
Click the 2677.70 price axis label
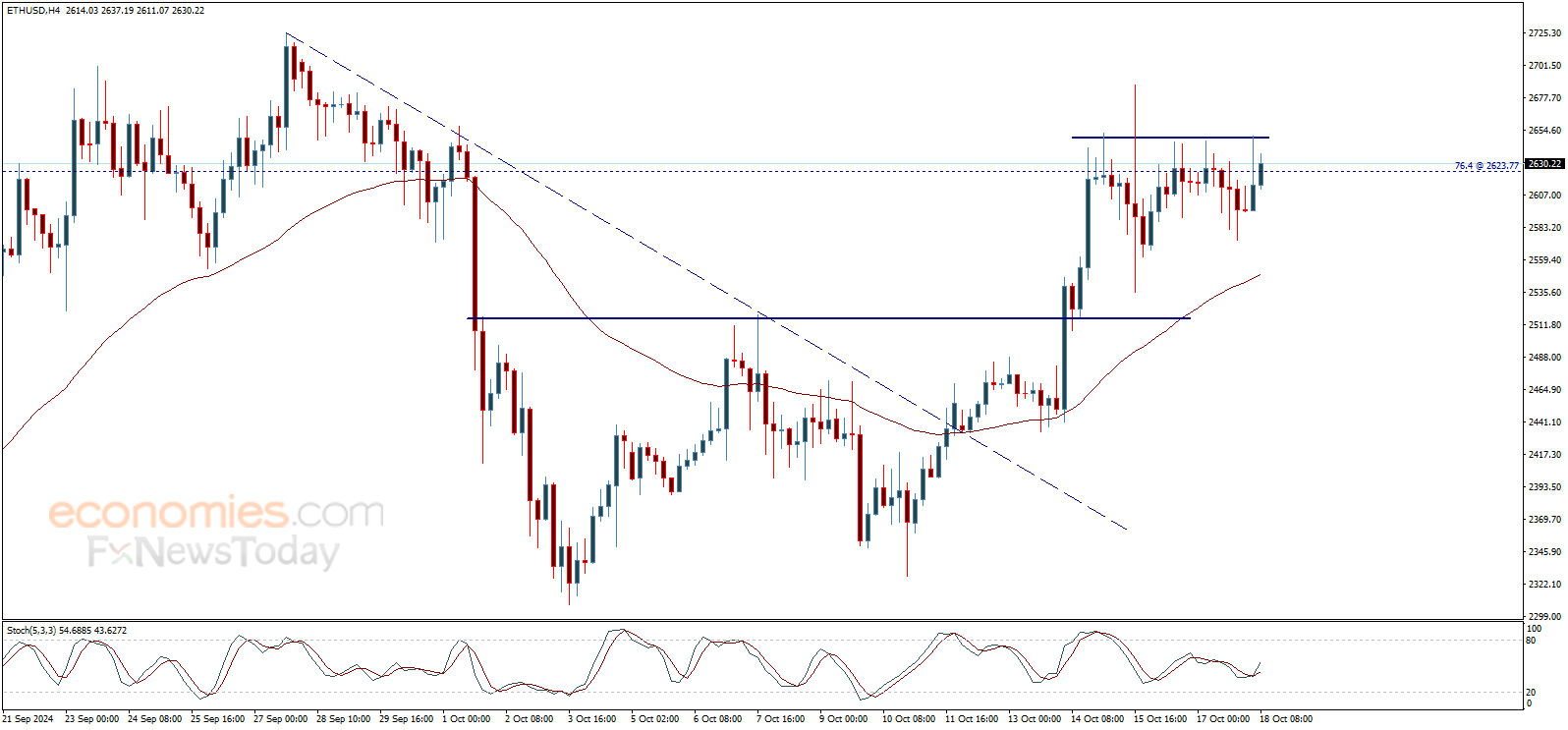1544,98
